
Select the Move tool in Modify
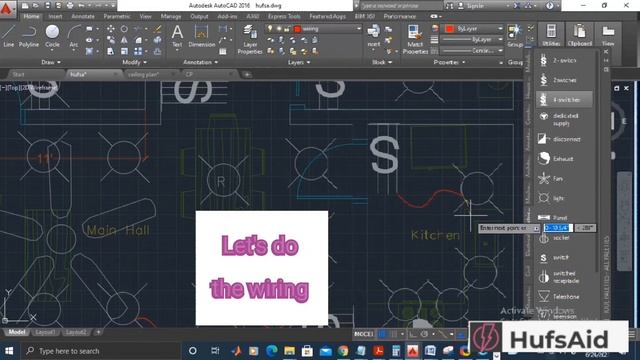click(111, 29)
